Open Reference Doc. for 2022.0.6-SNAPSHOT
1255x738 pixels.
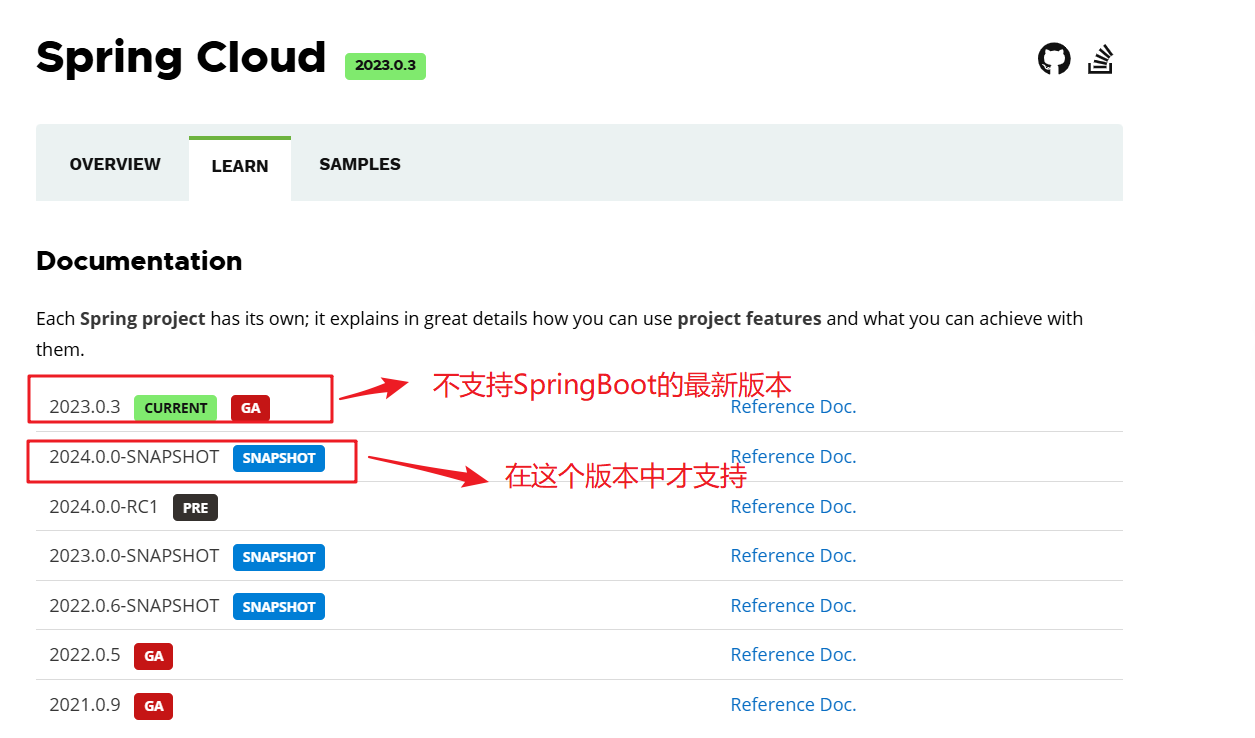point(793,606)
